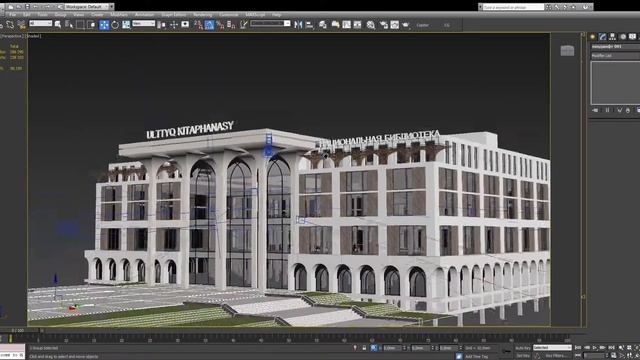Screen dimensions: 640x360
Task: Open Render Setup dialog
Action: coord(384,25)
